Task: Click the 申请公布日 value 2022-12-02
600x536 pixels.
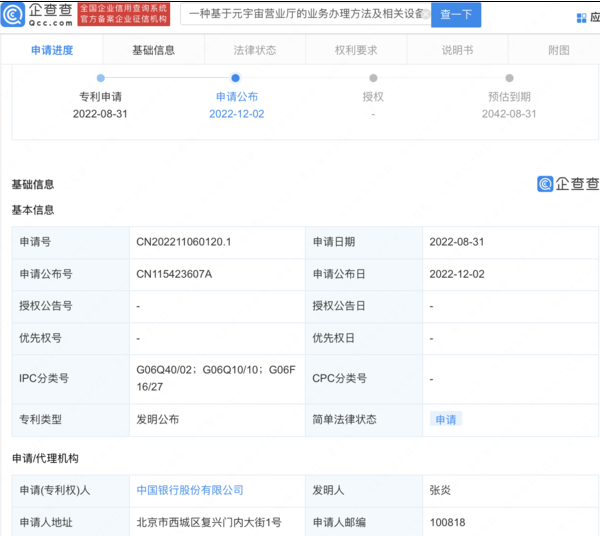Action: coord(457,274)
